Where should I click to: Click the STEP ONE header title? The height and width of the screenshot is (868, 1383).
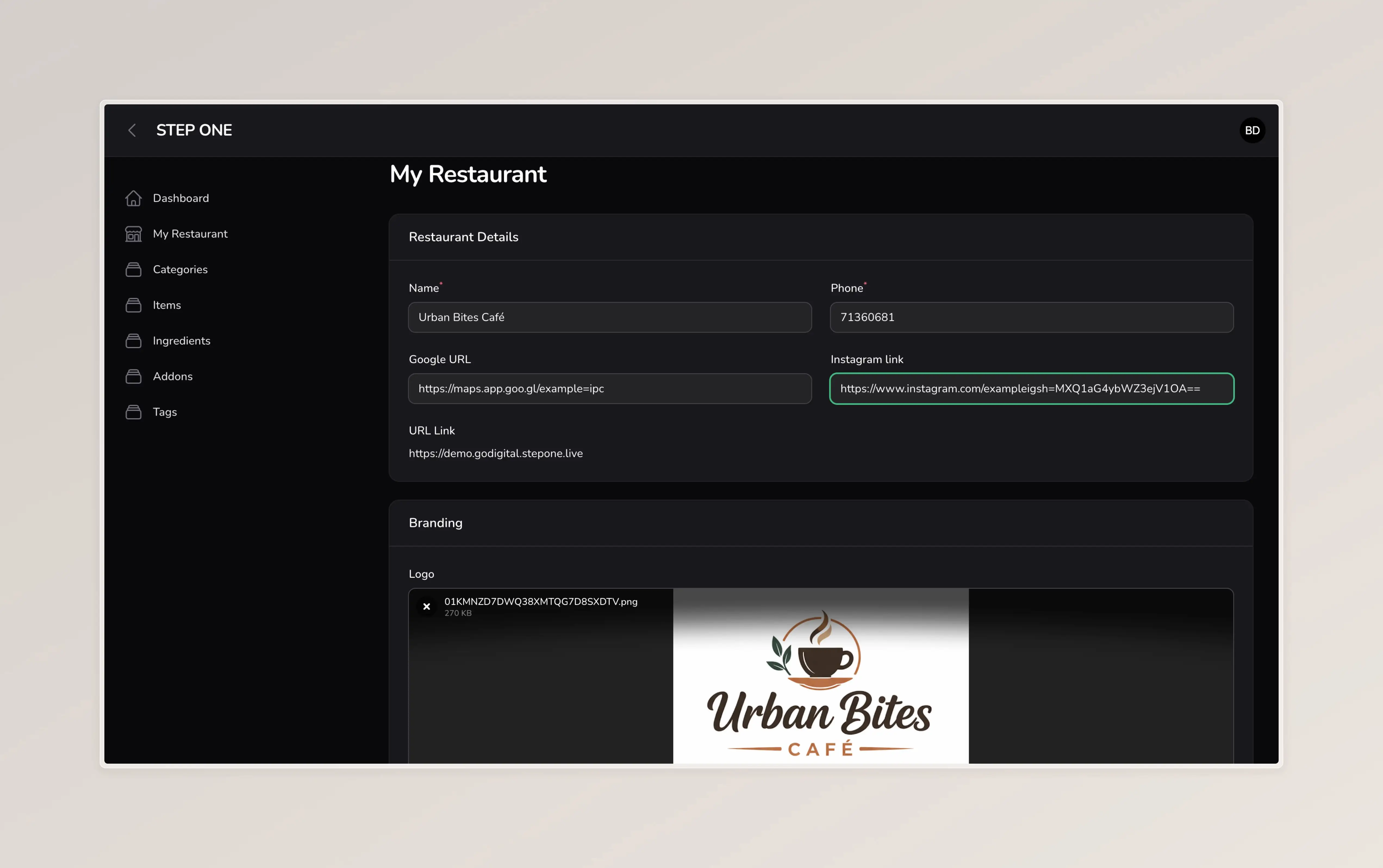click(x=194, y=130)
